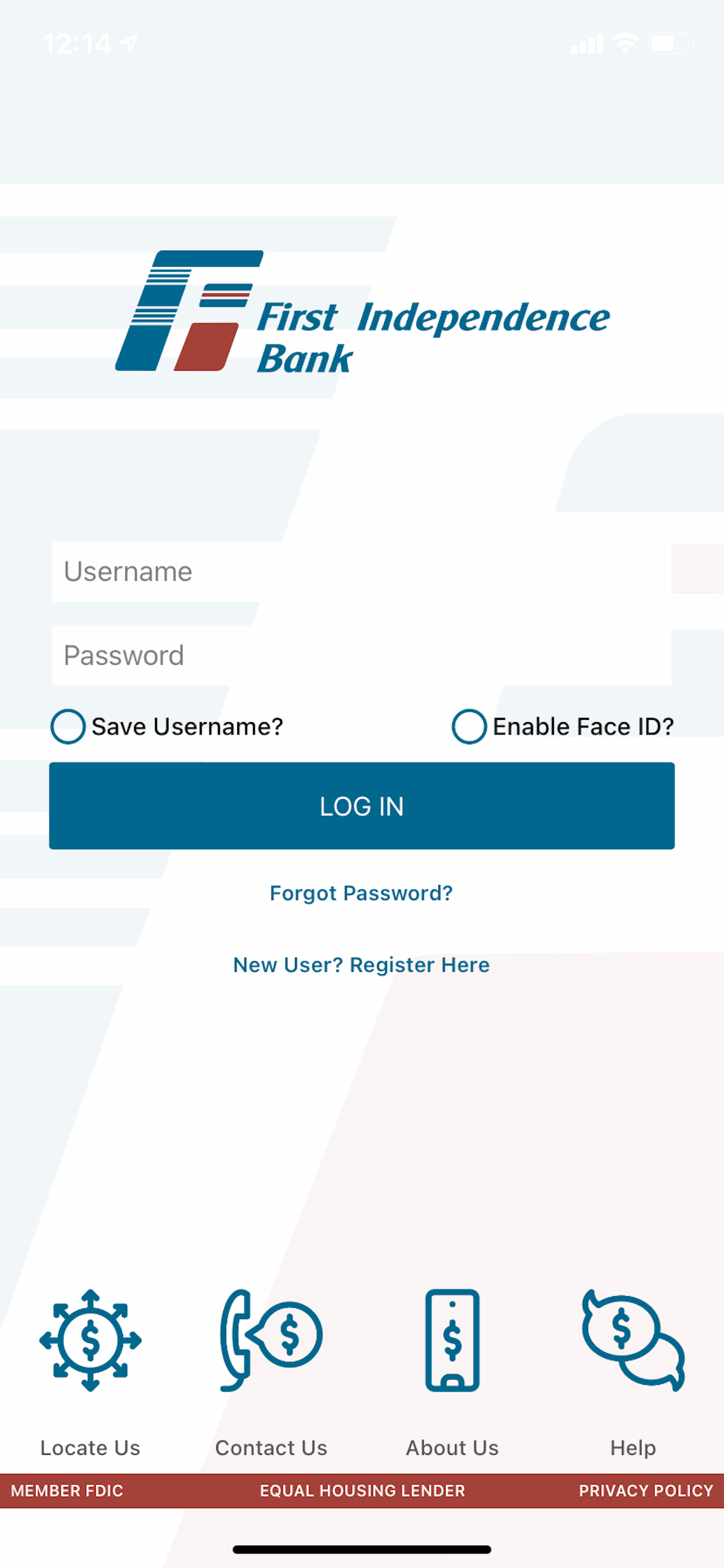Select the Locate Us label
Image resolution: width=724 pixels, height=1568 pixels.
[x=91, y=1447]
